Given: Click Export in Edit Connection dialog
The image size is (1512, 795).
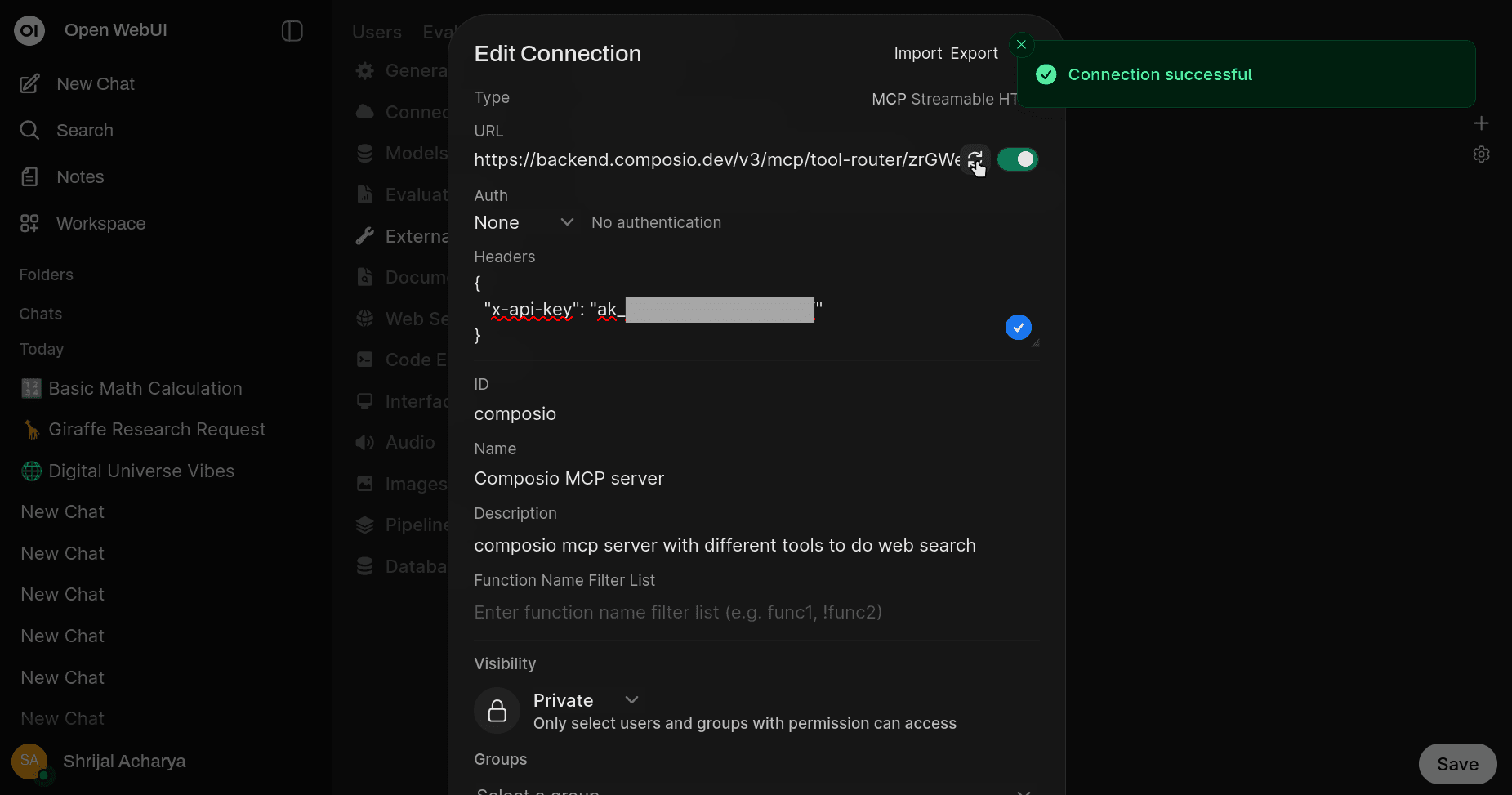Looking at the screenshot, I should (974, 54).
